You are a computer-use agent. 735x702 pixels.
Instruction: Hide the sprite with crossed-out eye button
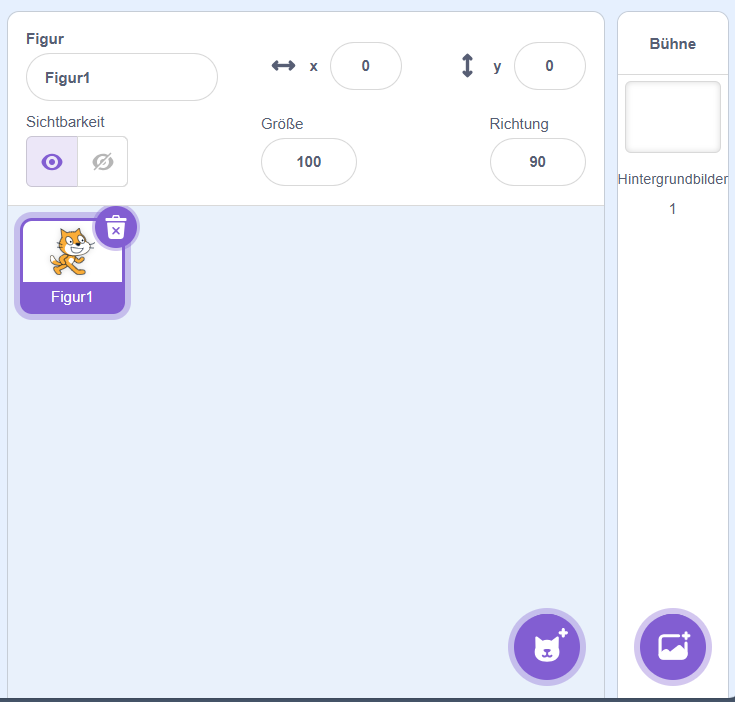click(103, 162)
